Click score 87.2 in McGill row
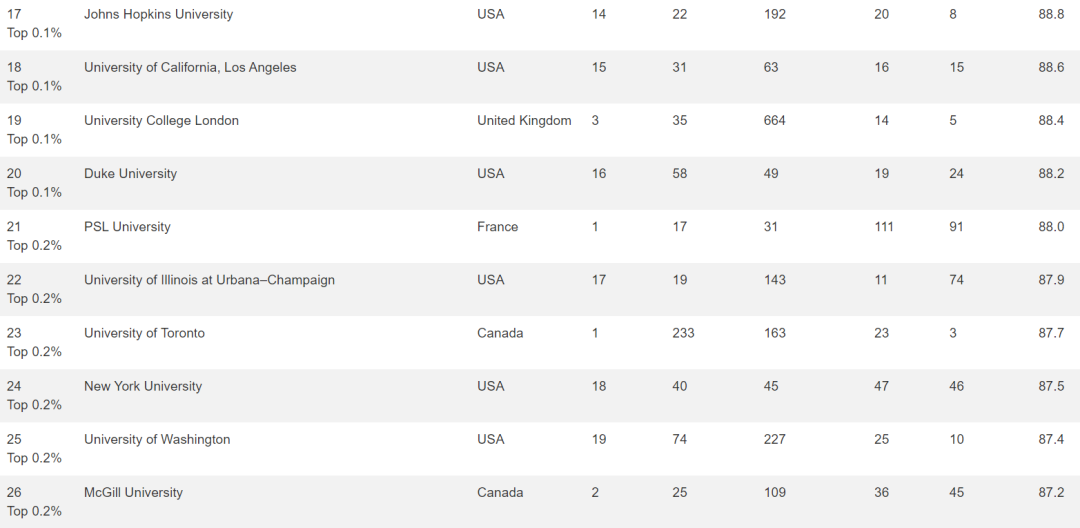The height and width of the screenshot is (528, 1080). pos(1051,493)
